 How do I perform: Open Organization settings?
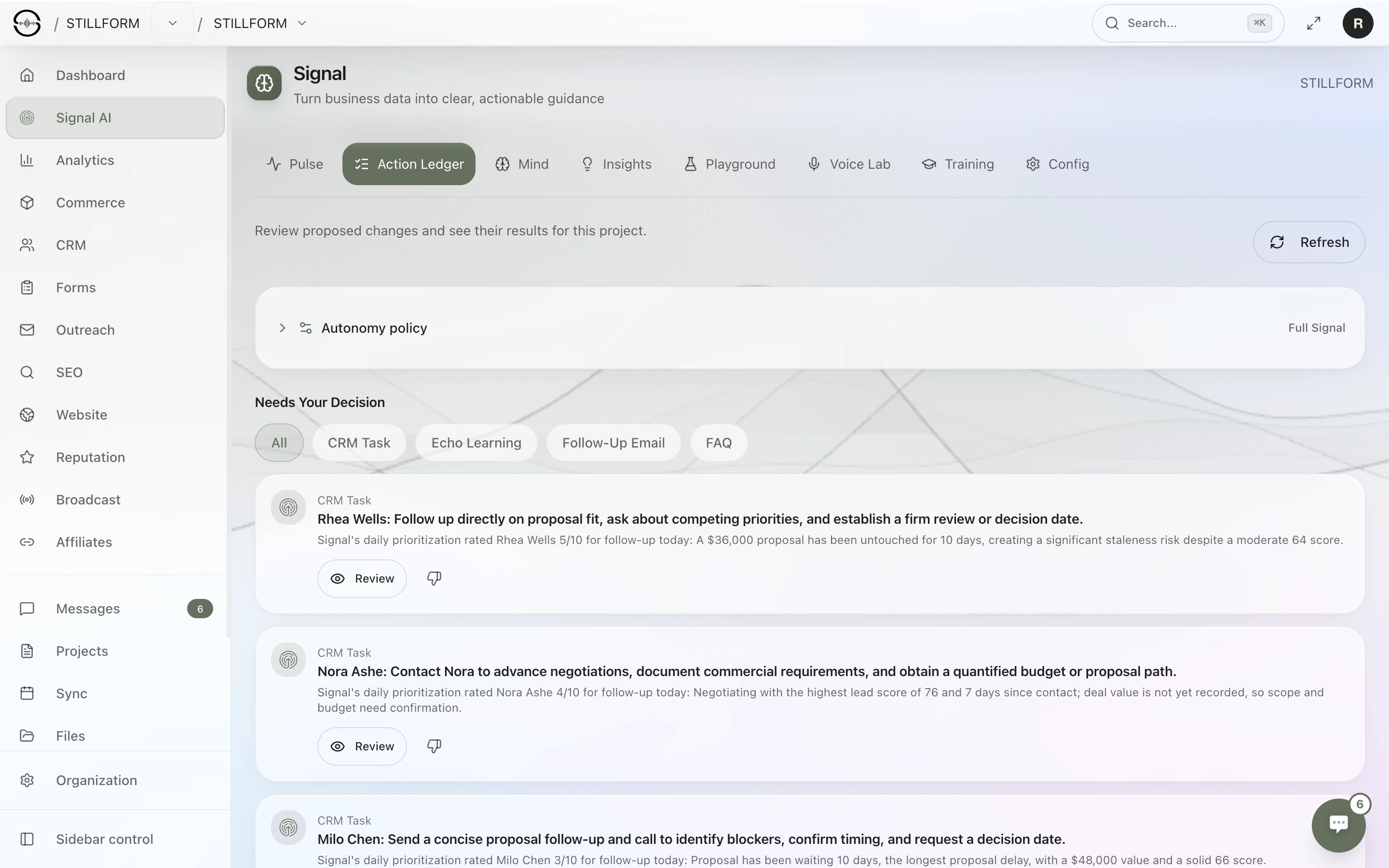point(115,780)
